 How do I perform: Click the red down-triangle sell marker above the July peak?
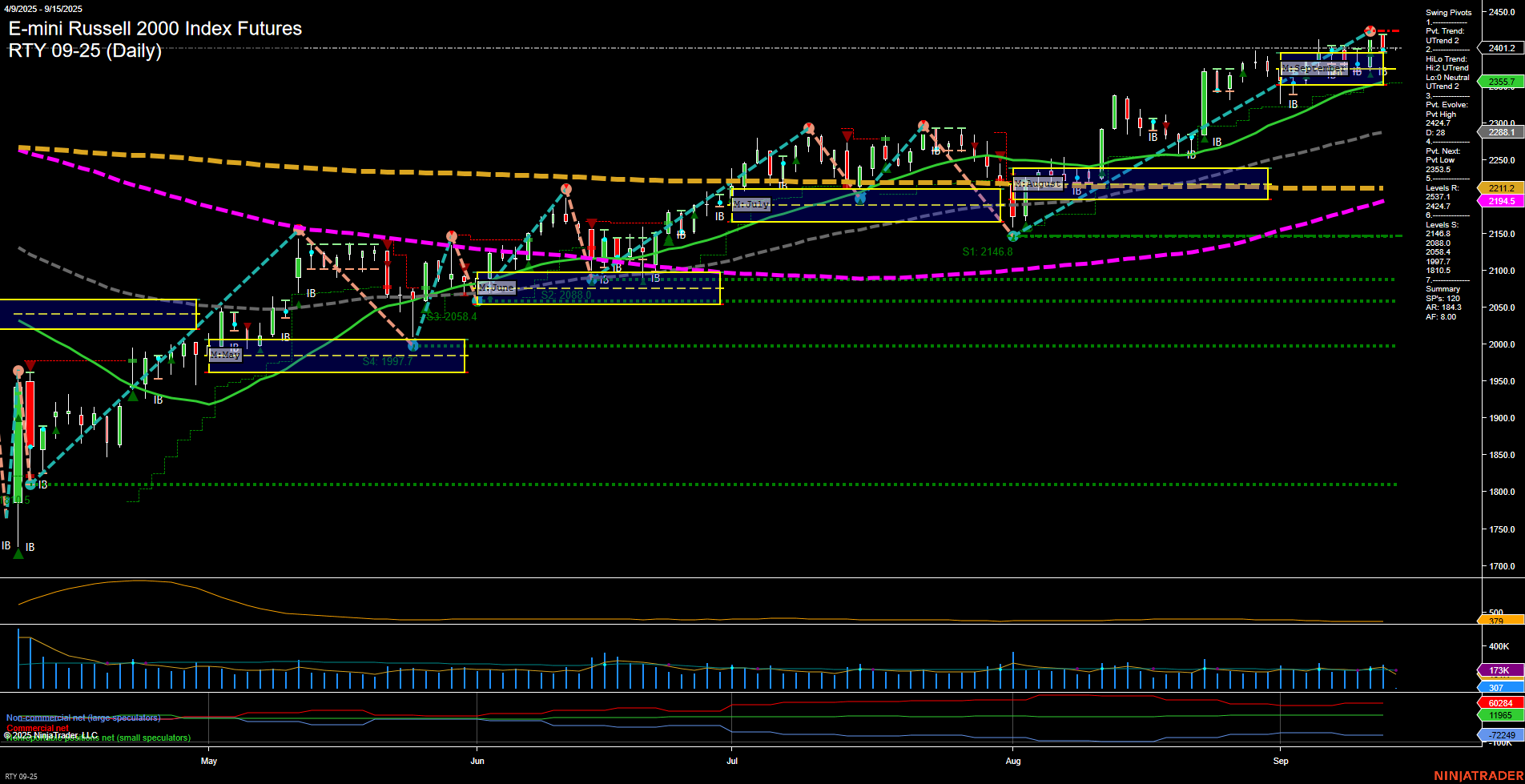[847, 136]
